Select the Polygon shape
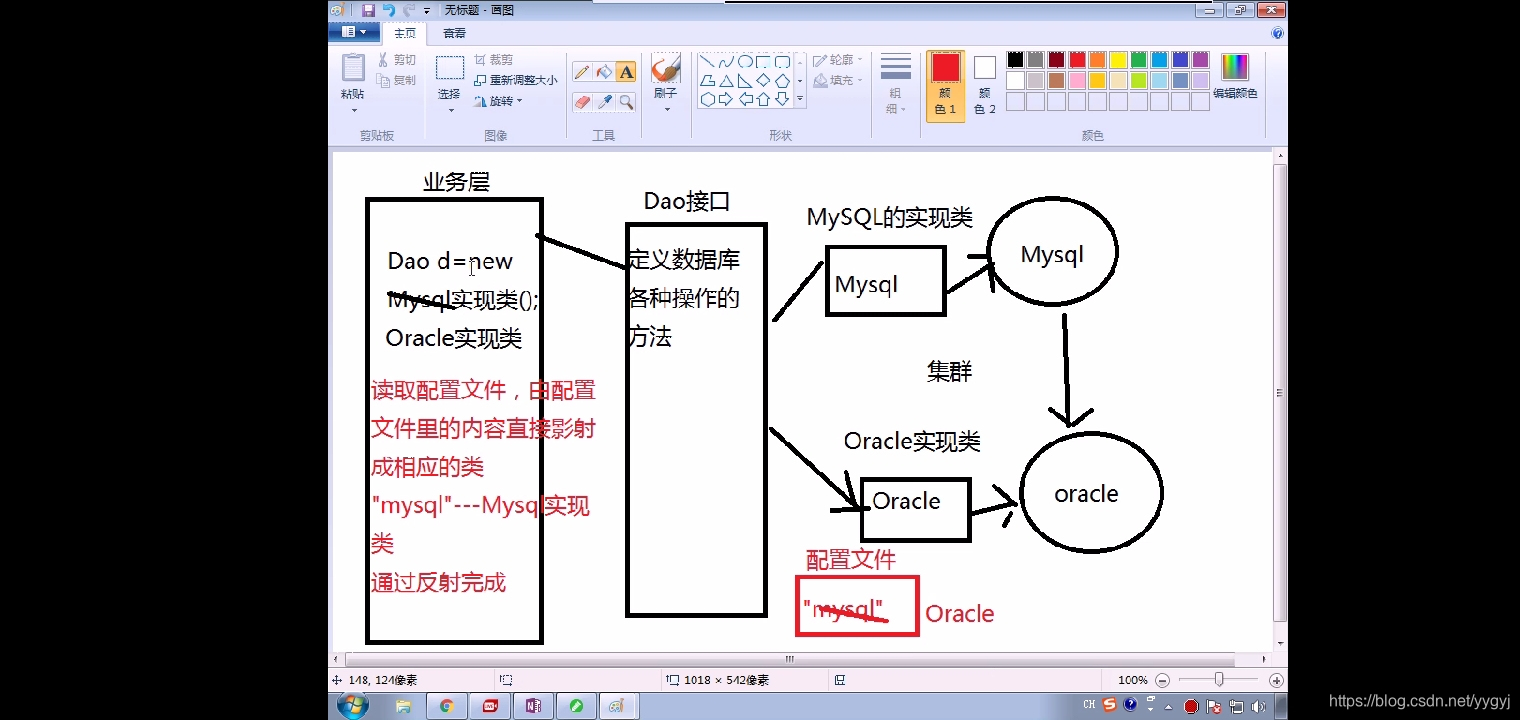 (707, 81)
